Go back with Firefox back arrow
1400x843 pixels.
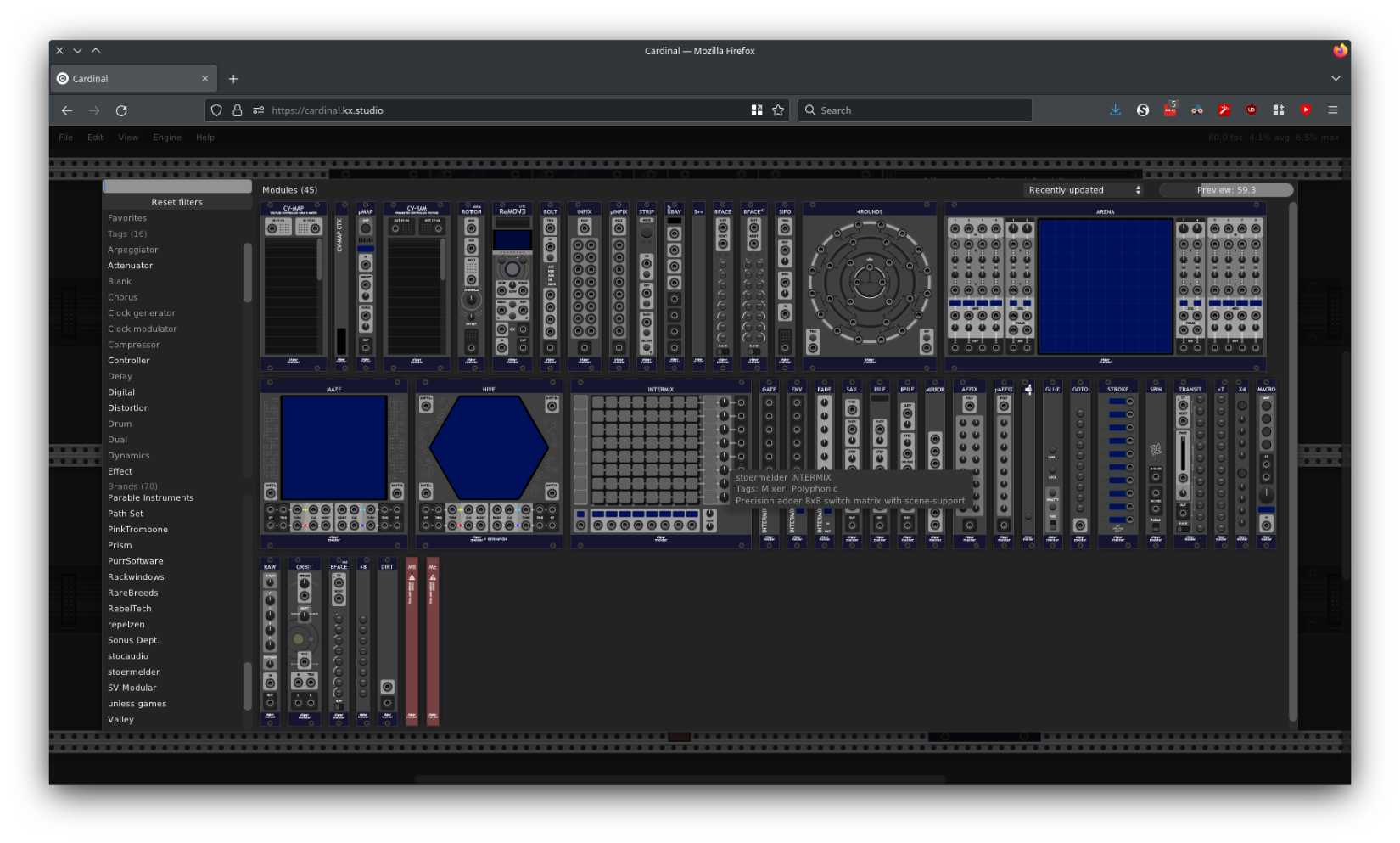point(67,110)
